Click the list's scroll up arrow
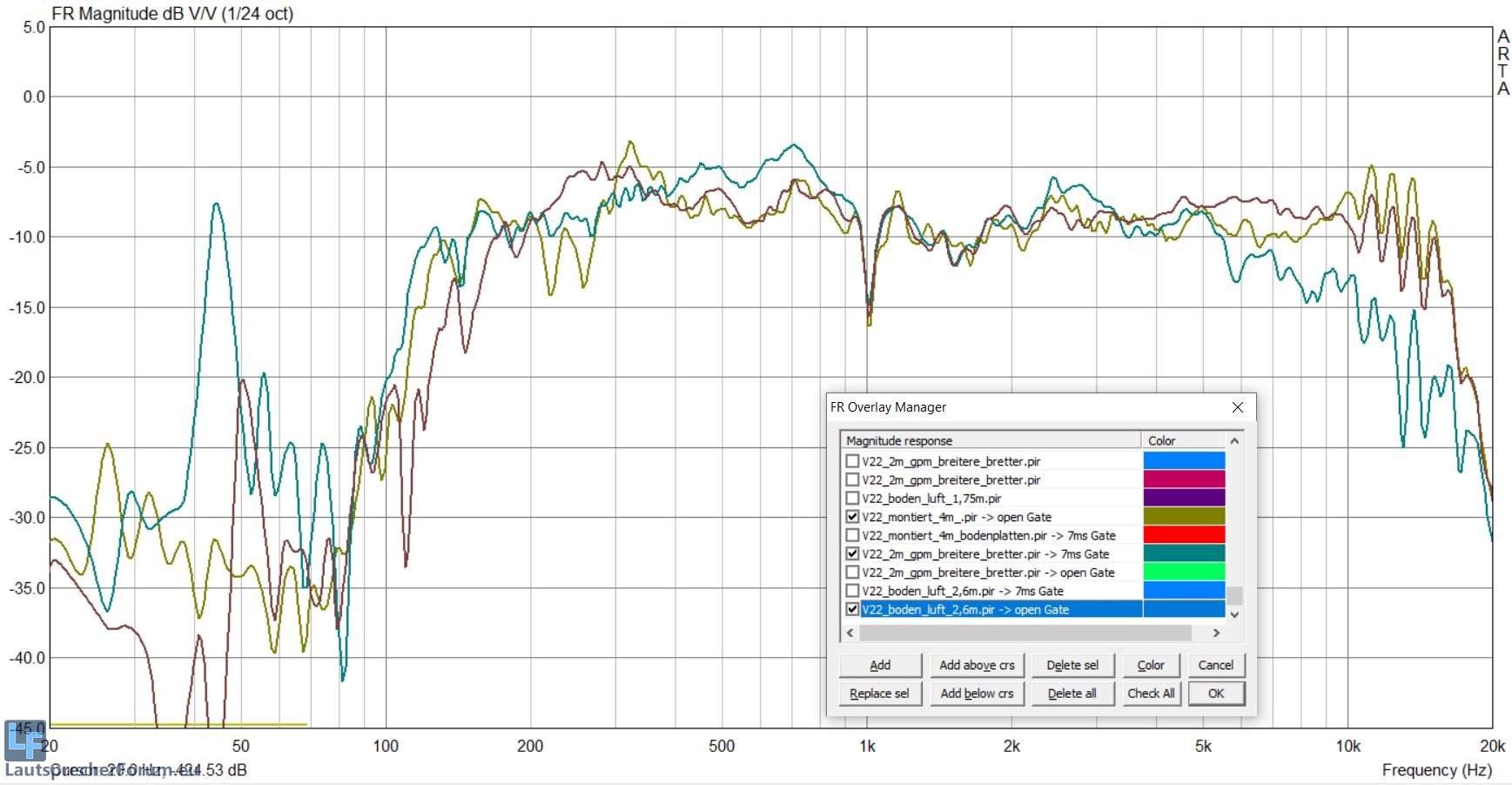Image resolution: width=1512 pixels, height=785 pixels. pos(1234,441)
